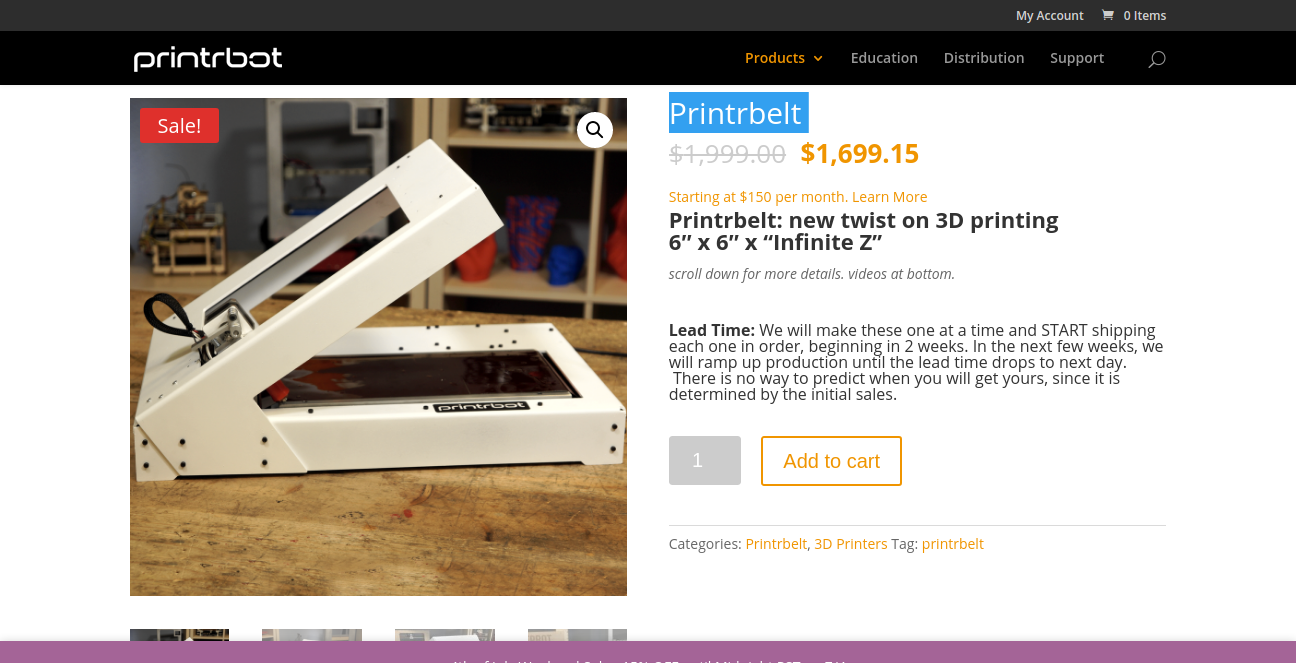The height and width of the screenshot is (663, 1296).
Task: Click the Printrbot logo
Action: tap(208, 59)
